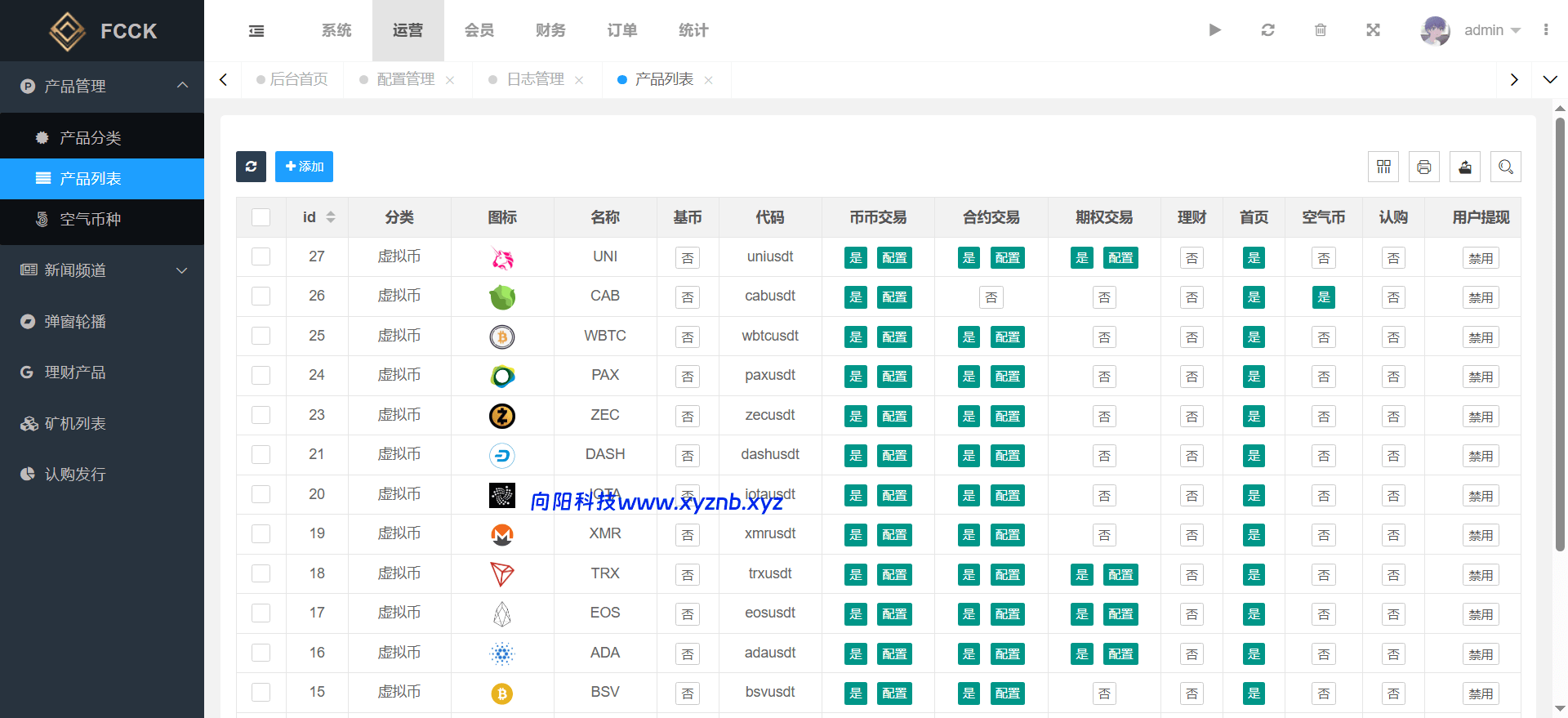Toggle 认购 switch for ADA row
Screen dimensions: 1568x718
1393,654
